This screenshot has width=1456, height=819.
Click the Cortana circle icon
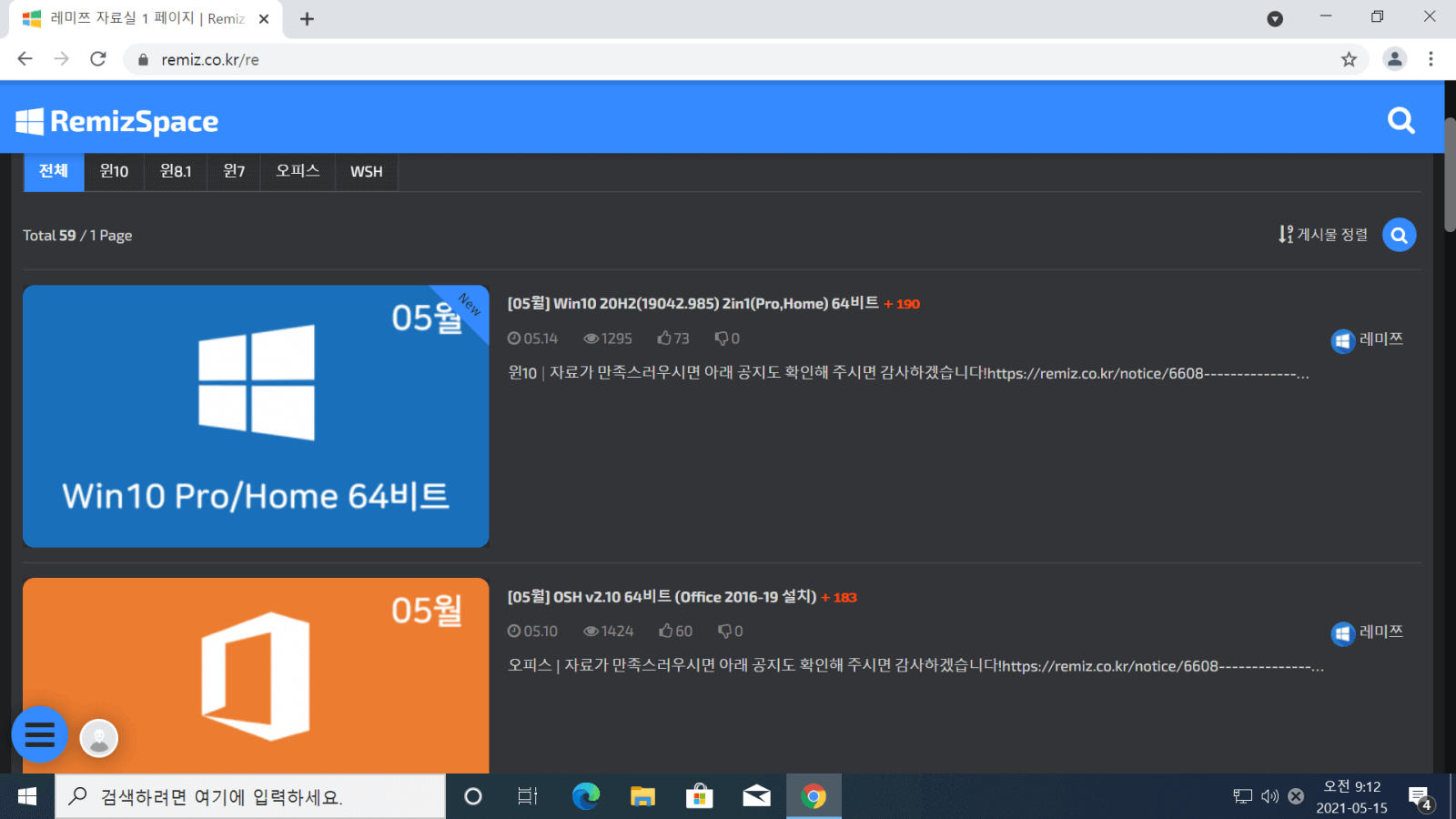[473, 796]
